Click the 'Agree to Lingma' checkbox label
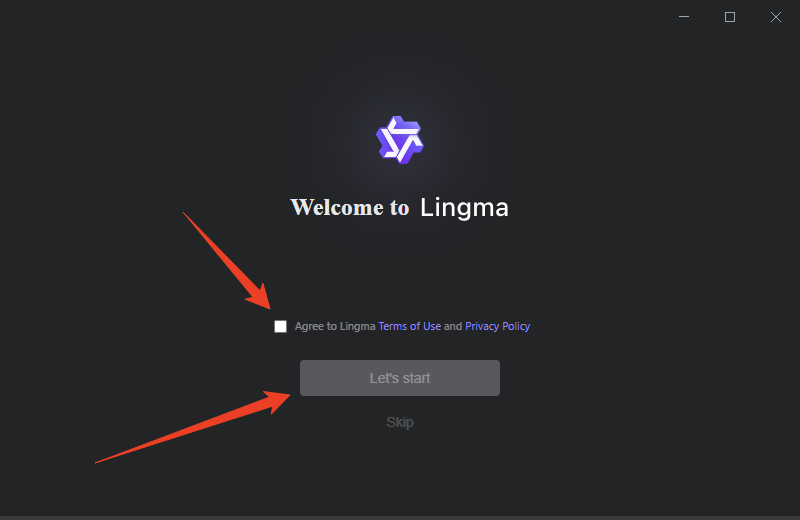Screen dimensions: 800x520 click(335, 326)
